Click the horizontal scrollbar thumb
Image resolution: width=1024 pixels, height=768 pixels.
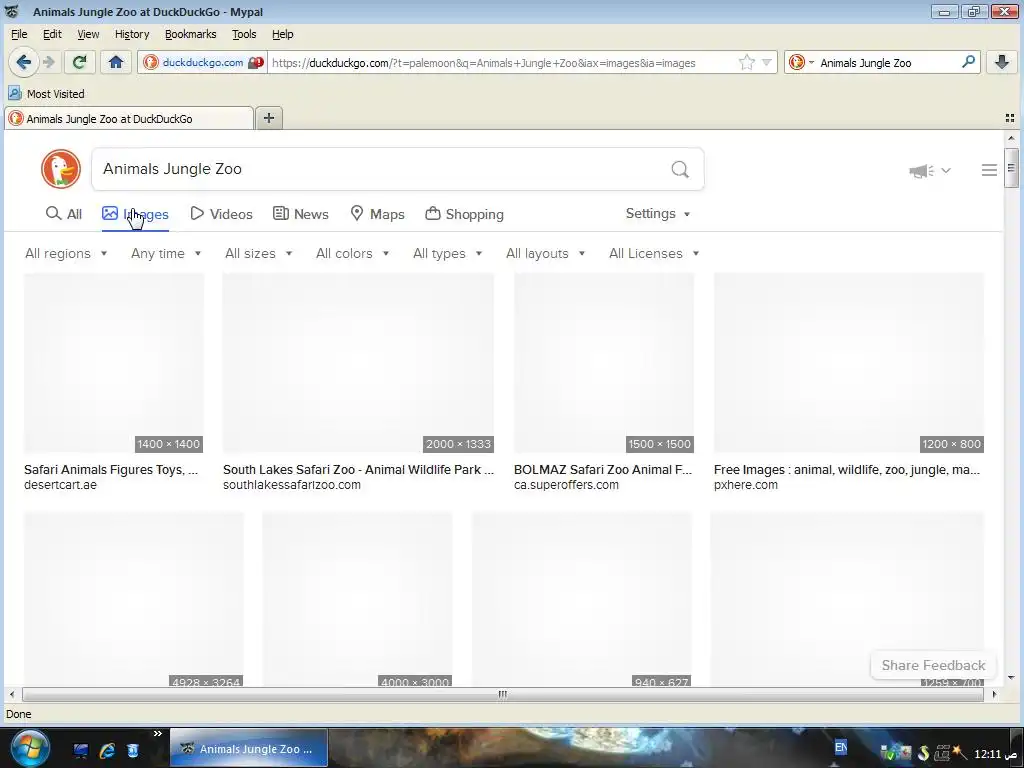click(x=502, y=694)
